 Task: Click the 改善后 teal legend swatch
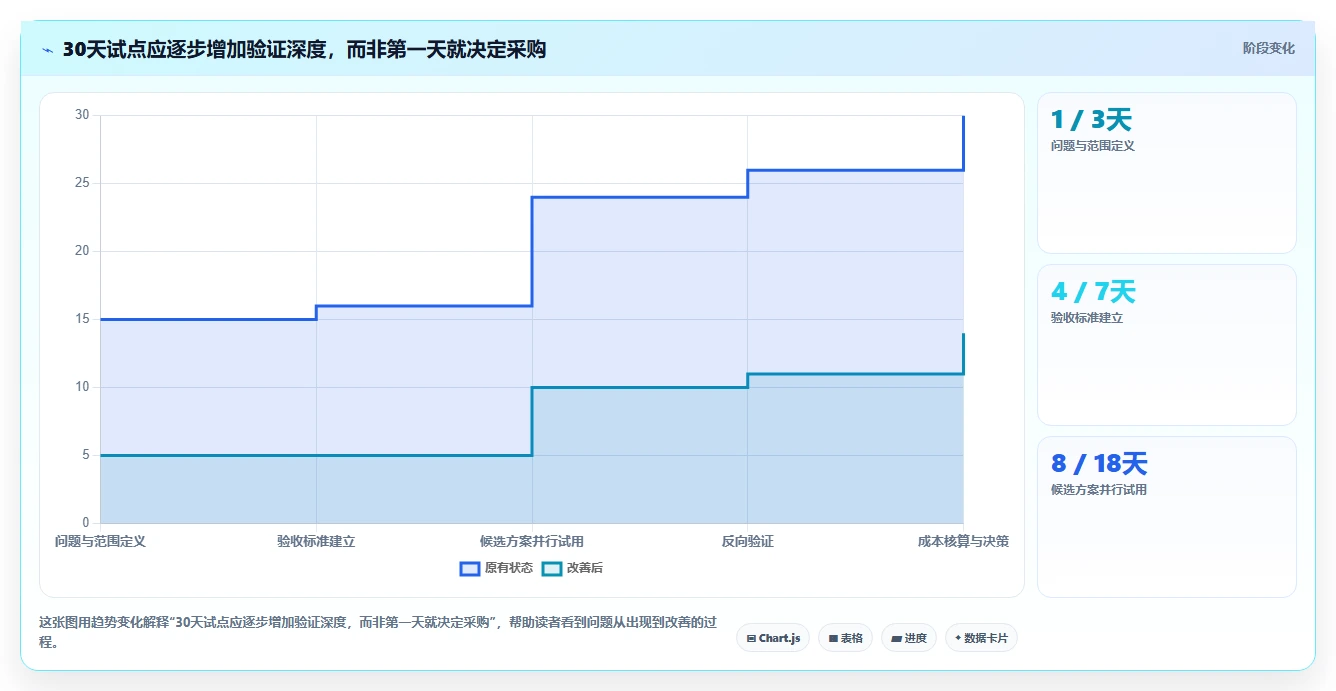point(551,568)
